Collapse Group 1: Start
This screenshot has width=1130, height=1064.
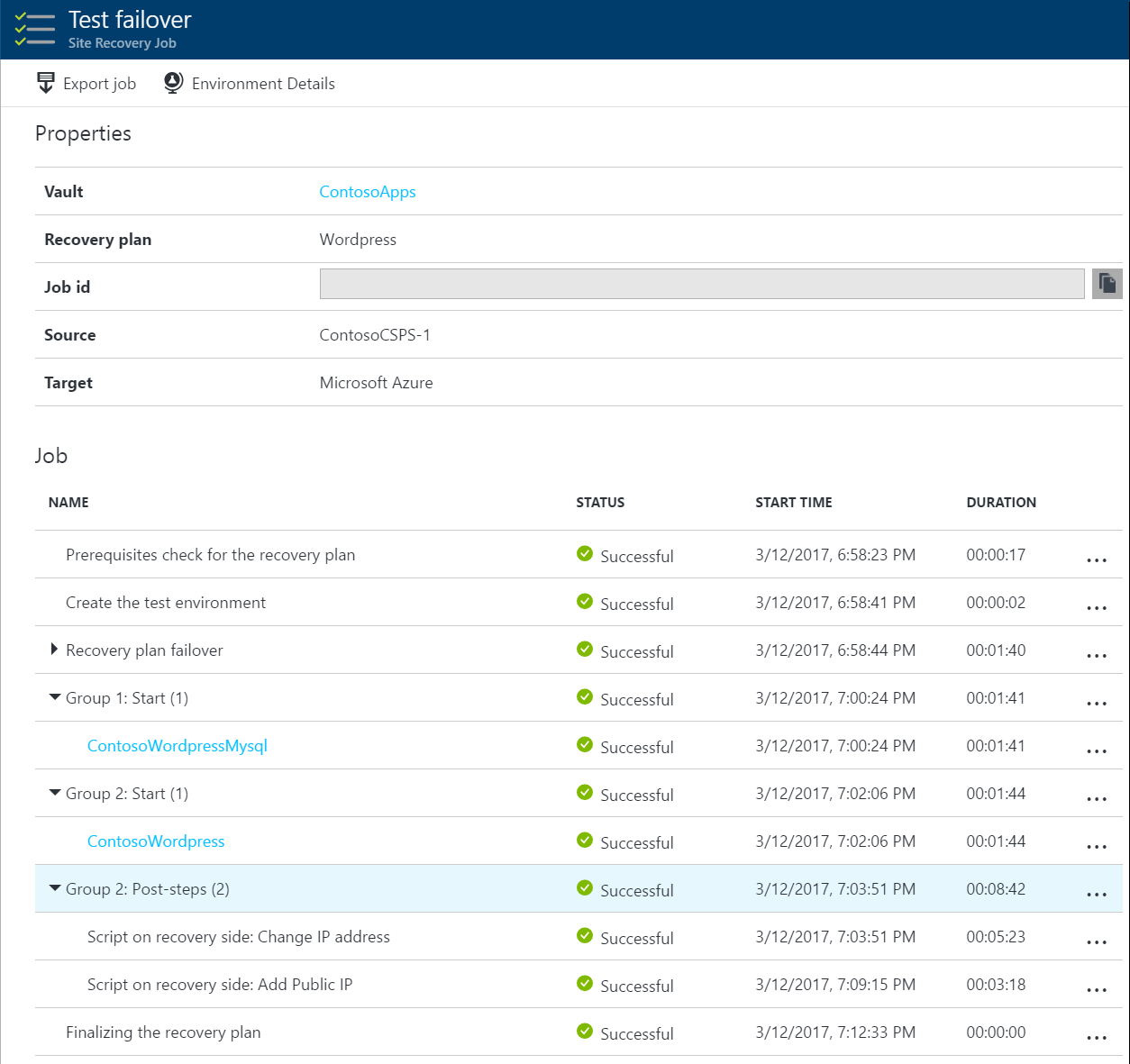(55, 696)
